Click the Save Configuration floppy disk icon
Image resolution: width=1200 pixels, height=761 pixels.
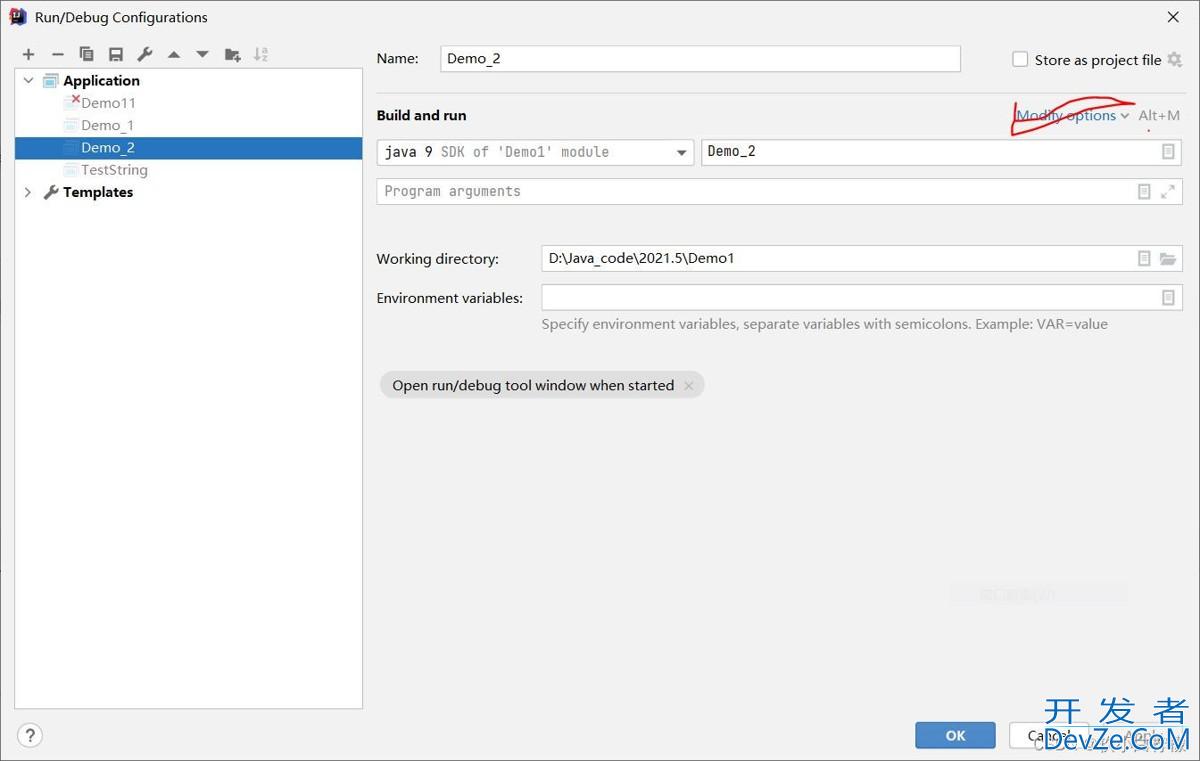(115, 55)
